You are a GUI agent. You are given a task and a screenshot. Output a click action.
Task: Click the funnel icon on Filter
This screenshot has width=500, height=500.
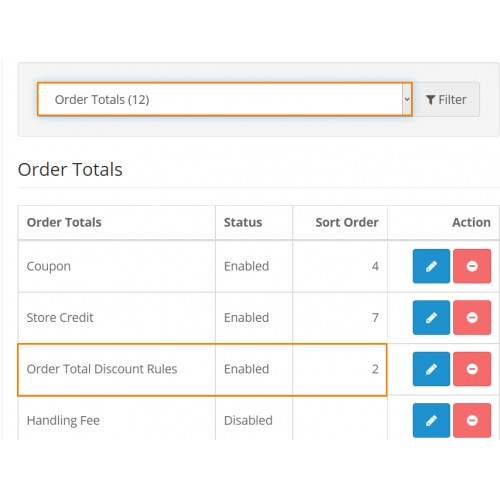(430, 100)
